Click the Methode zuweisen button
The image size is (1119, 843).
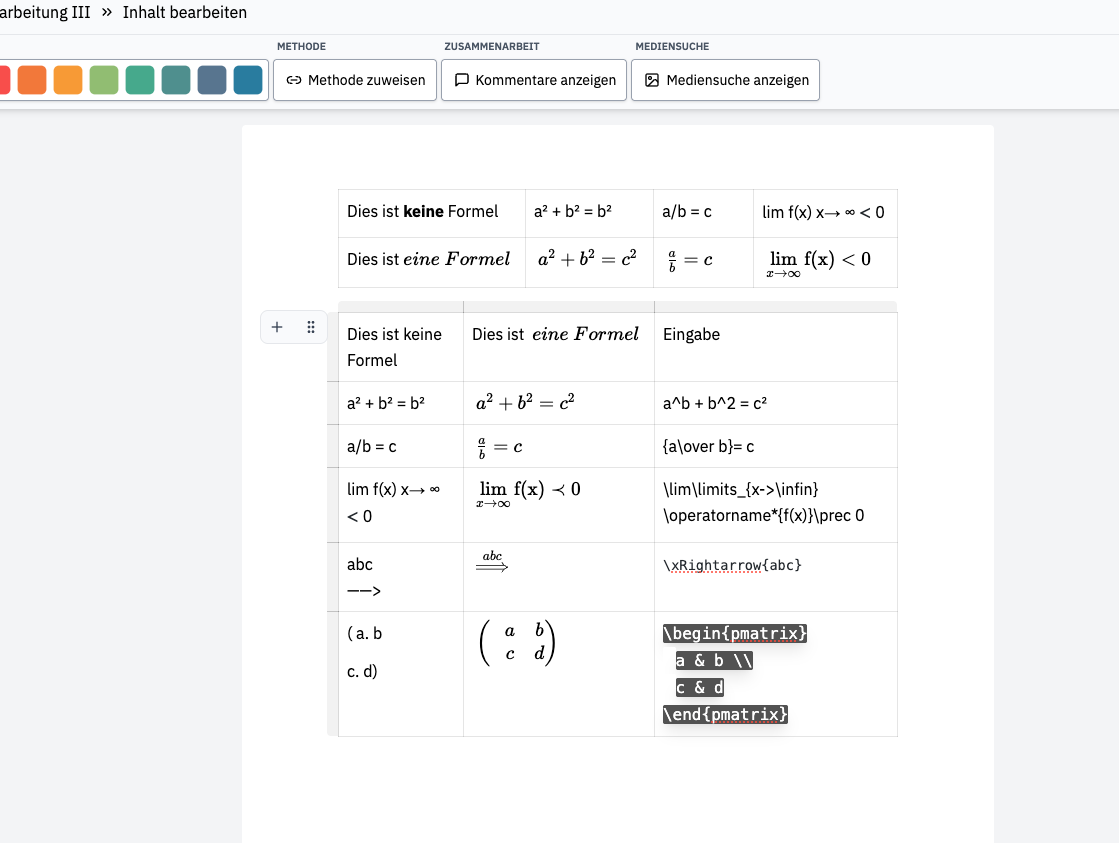pyautogui.click(x=354, y=80)
